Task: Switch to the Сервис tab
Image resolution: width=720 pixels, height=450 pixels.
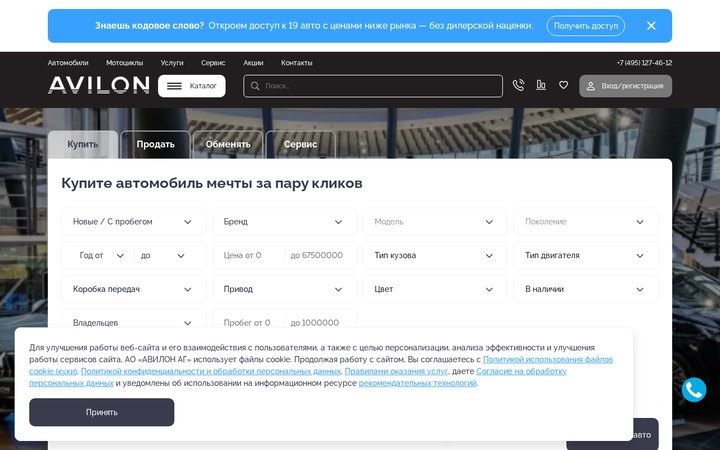Action: (300, 145)
